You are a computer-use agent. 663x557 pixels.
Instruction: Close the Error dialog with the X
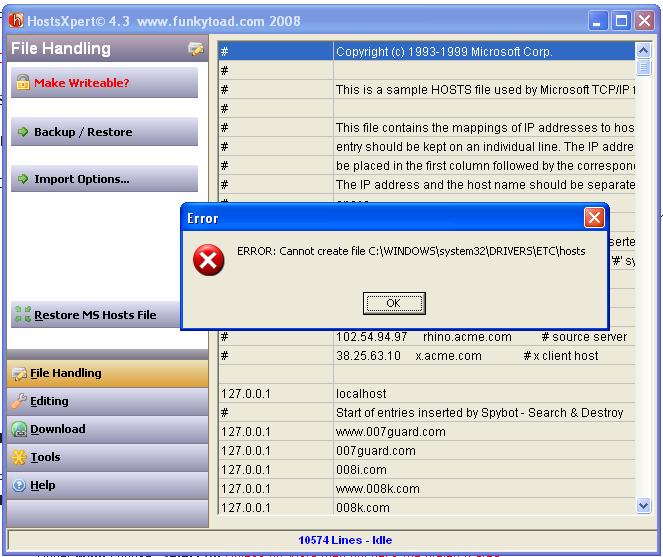[x=594, y=218]
